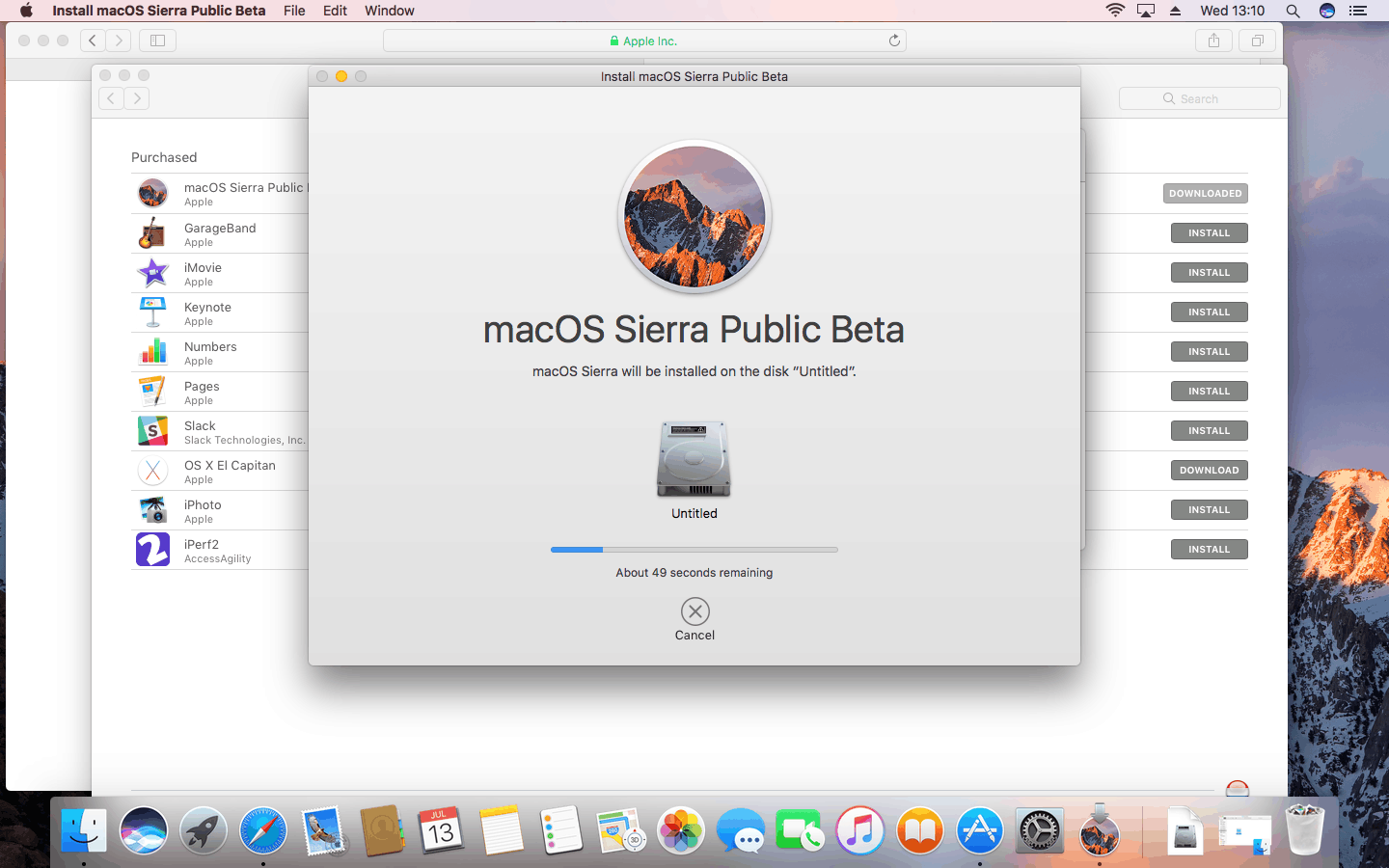Open Mail from the Dock
The height and width of the screenshot is (868, 1389).
click(x=323, y=830)
